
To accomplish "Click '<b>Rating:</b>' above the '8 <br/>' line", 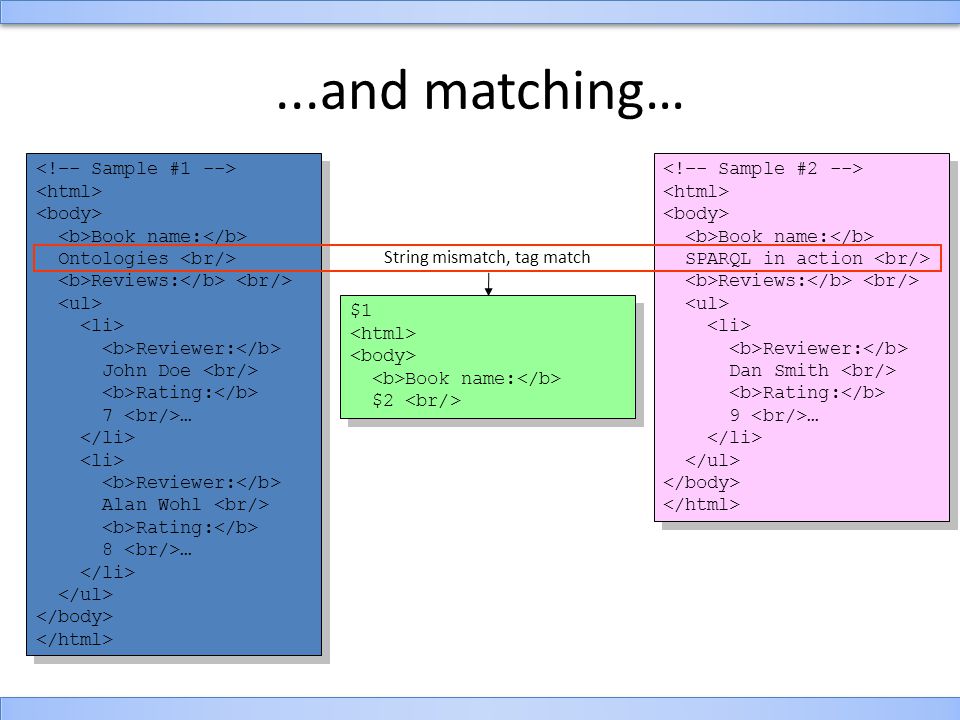I will (180, 527).
